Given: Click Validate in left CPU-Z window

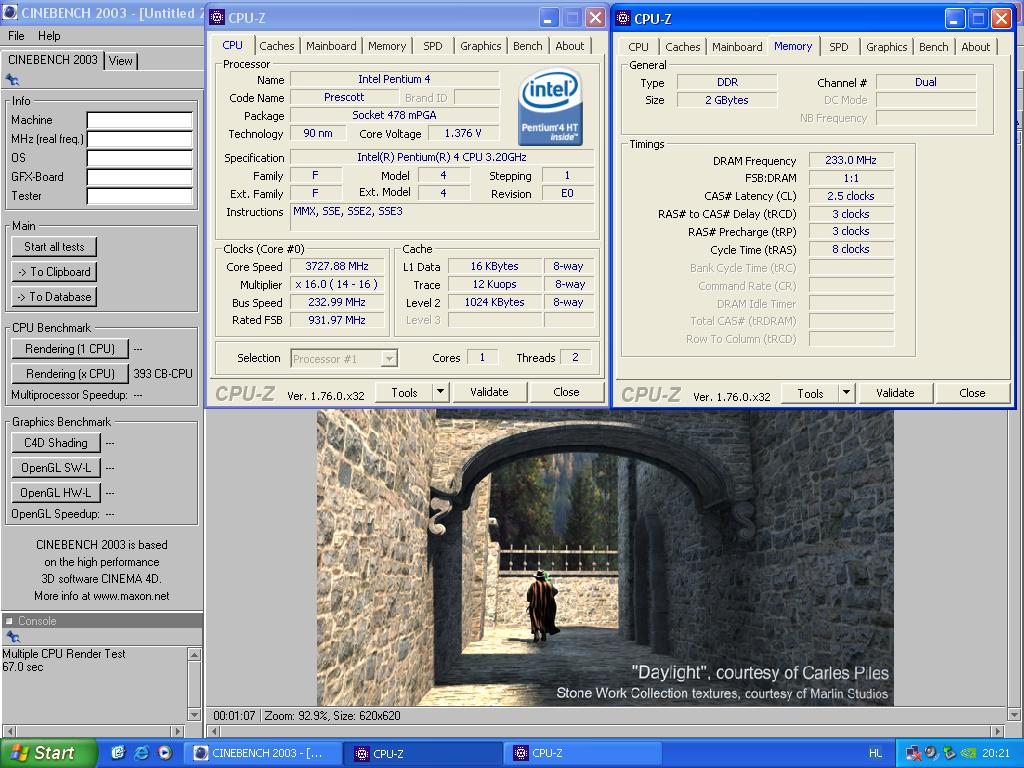Looking at the screenshot, I should click(x=489, y=392).
